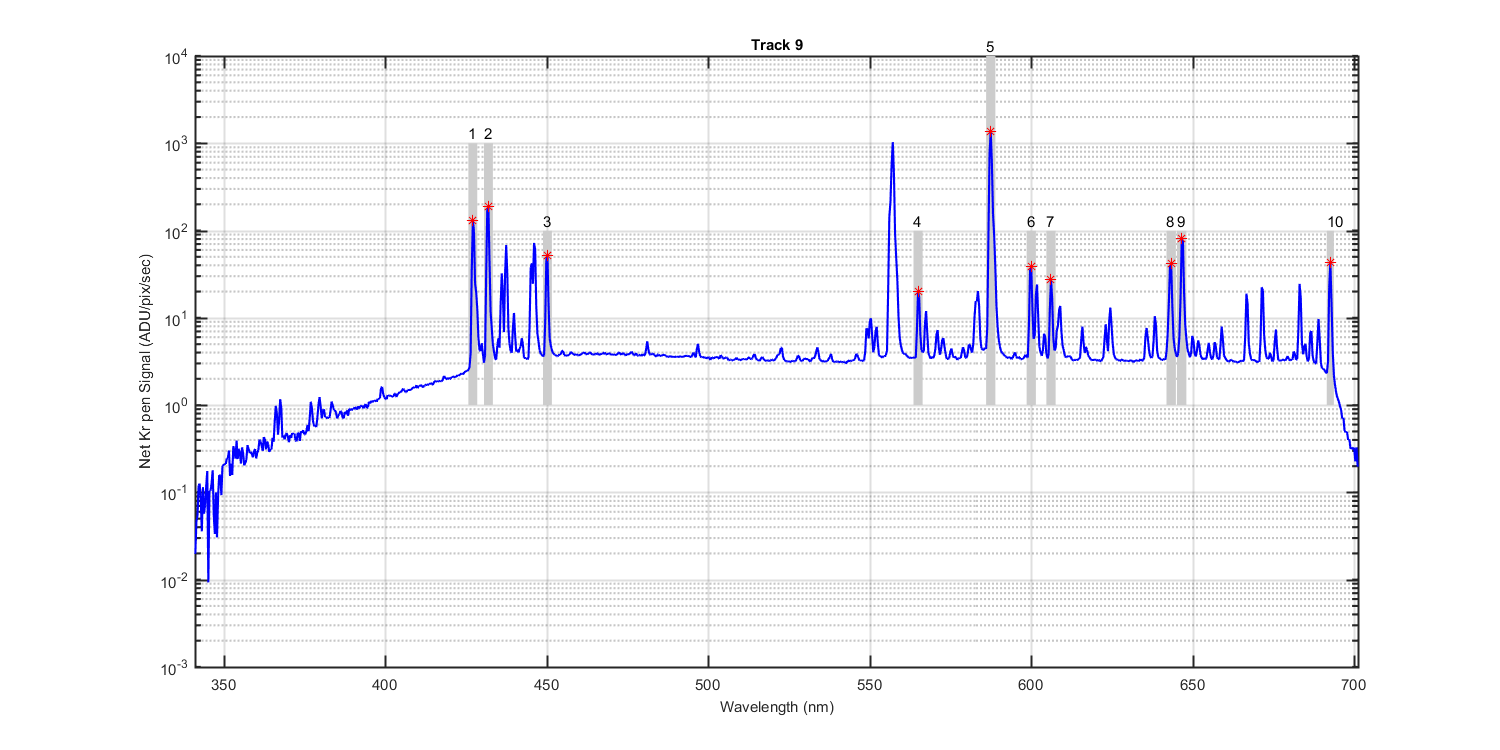This screenshot has width=1500, height=750.
Task: Click the red peak marker labeled 2
Action: (488, 206)
